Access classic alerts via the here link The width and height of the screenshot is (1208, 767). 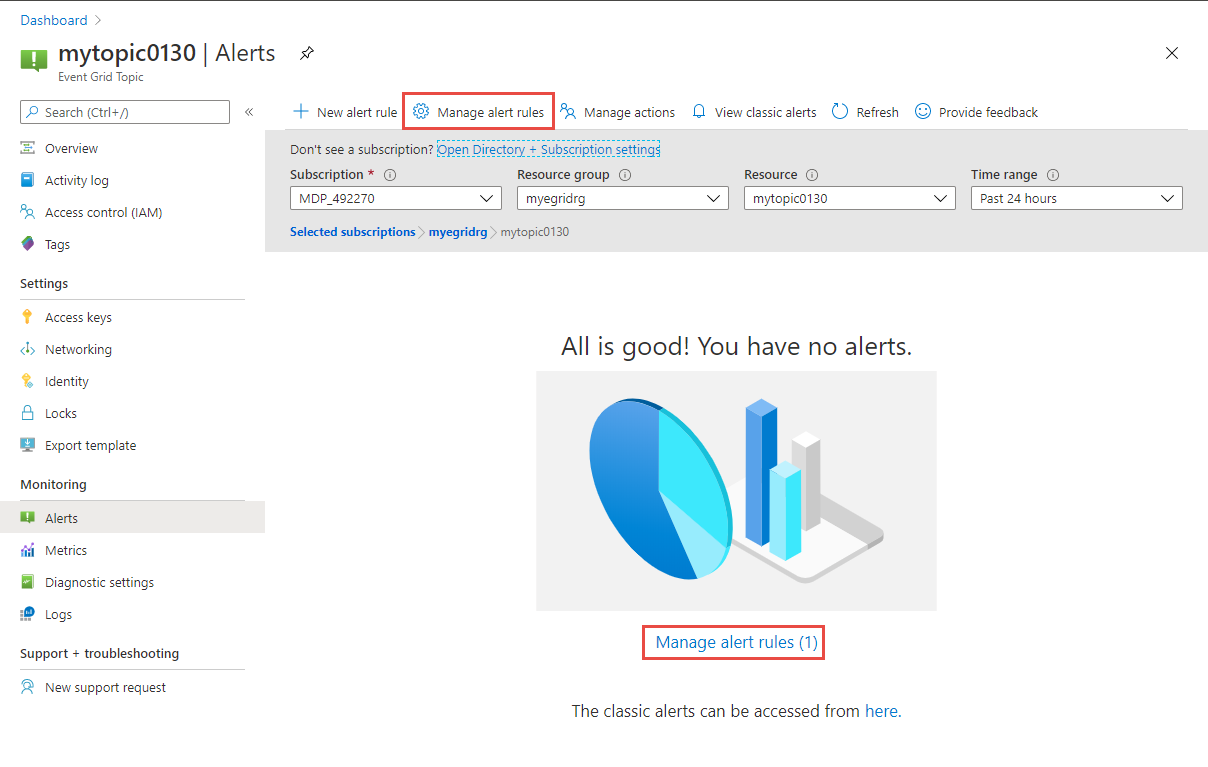pos(881,711)
